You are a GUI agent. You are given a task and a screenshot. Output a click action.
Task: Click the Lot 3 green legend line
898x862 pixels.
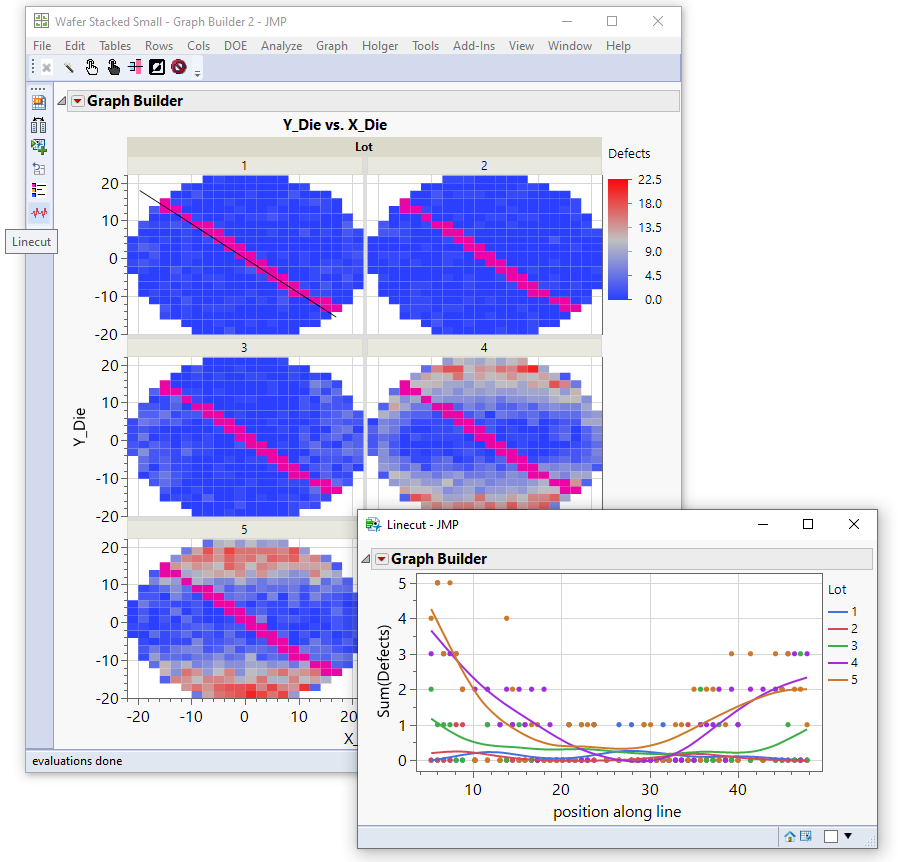coord(837,646)
